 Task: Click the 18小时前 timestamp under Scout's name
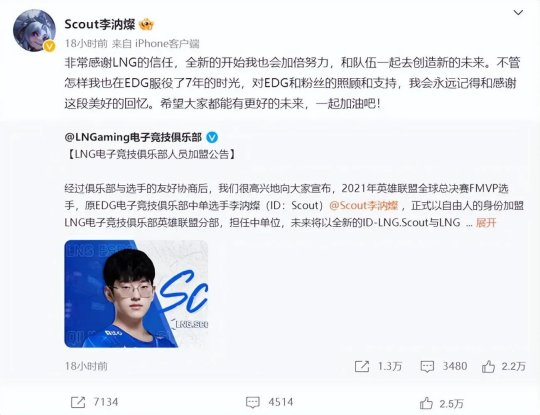point(86,43)
